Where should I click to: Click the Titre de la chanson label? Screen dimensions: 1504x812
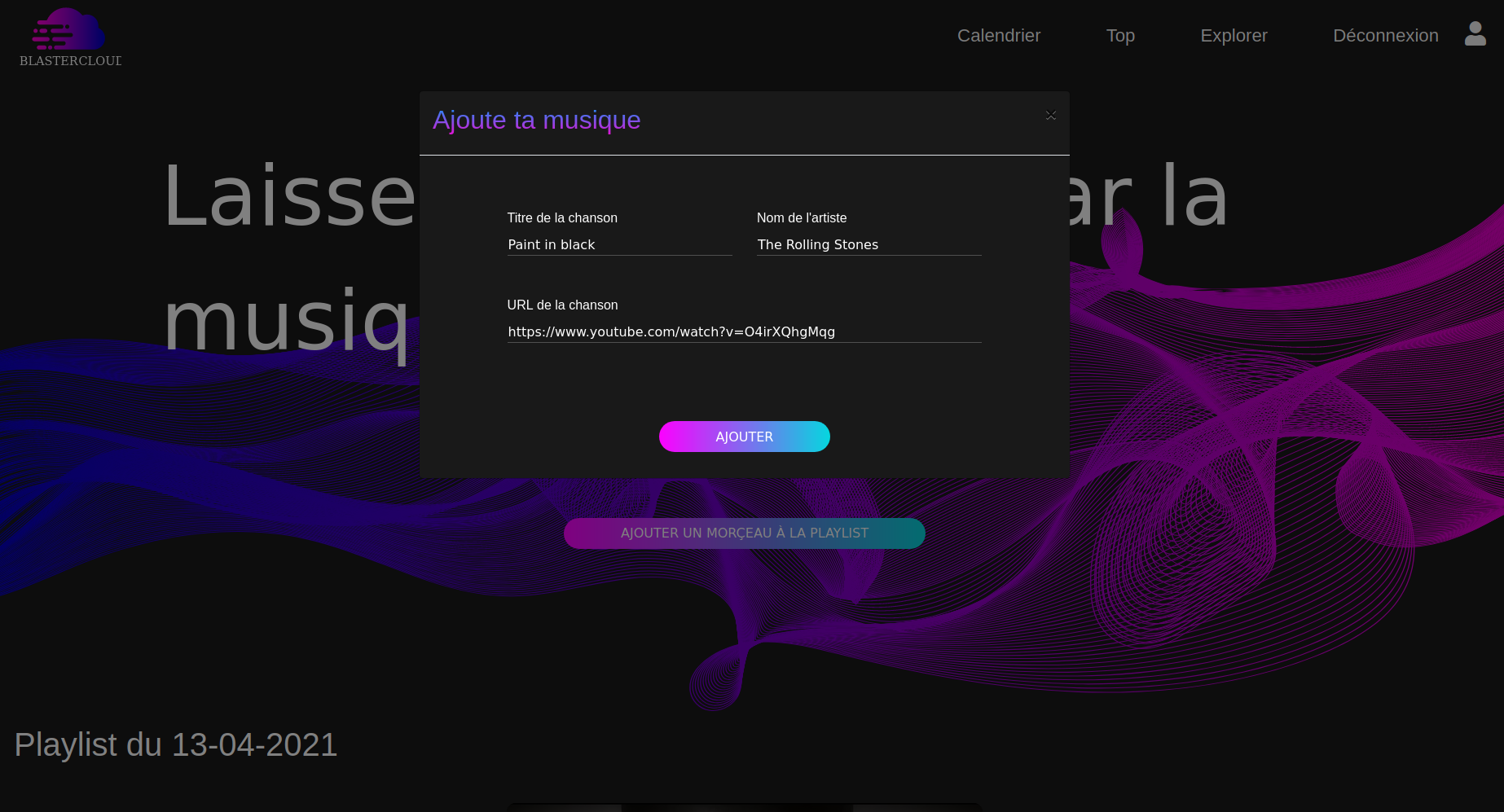pyautogui.click(x=562, y=218)
